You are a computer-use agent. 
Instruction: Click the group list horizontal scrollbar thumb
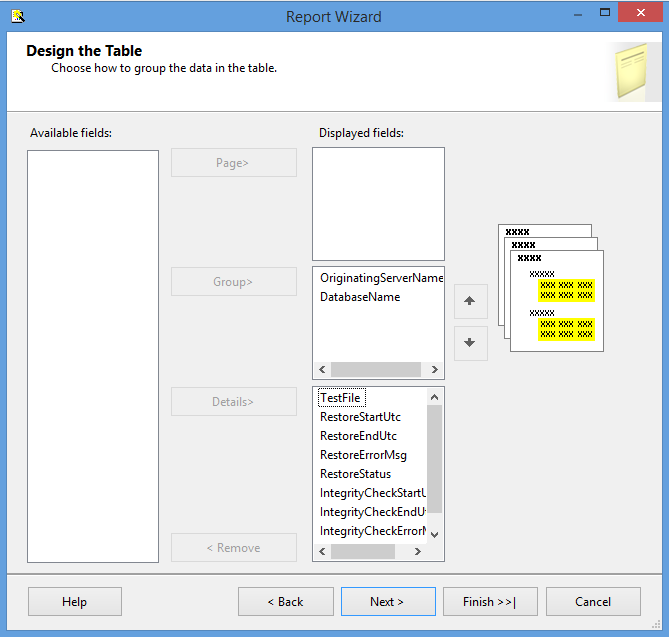tap(376, 369)
